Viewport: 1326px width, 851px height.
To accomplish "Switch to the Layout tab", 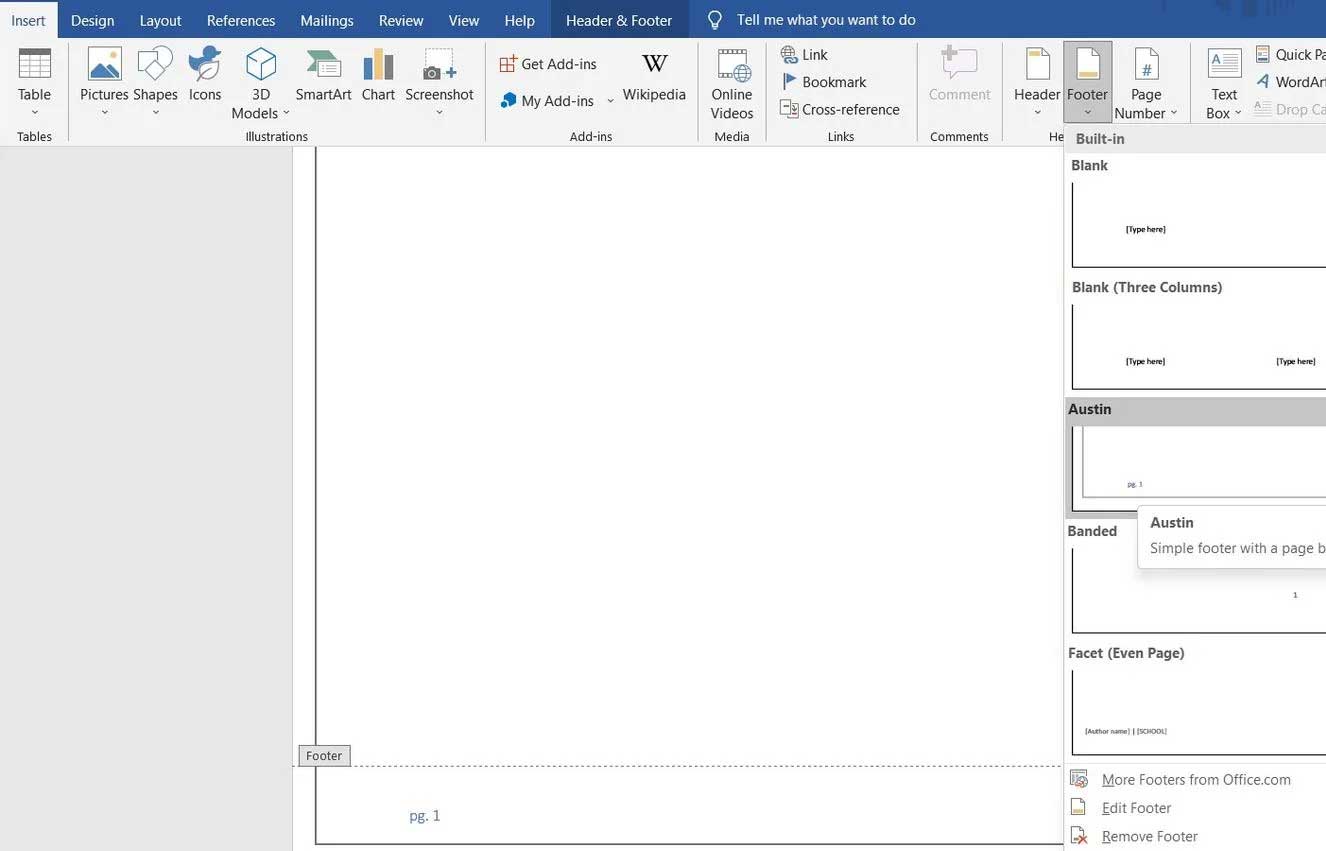I will click(x=160, y=20).
